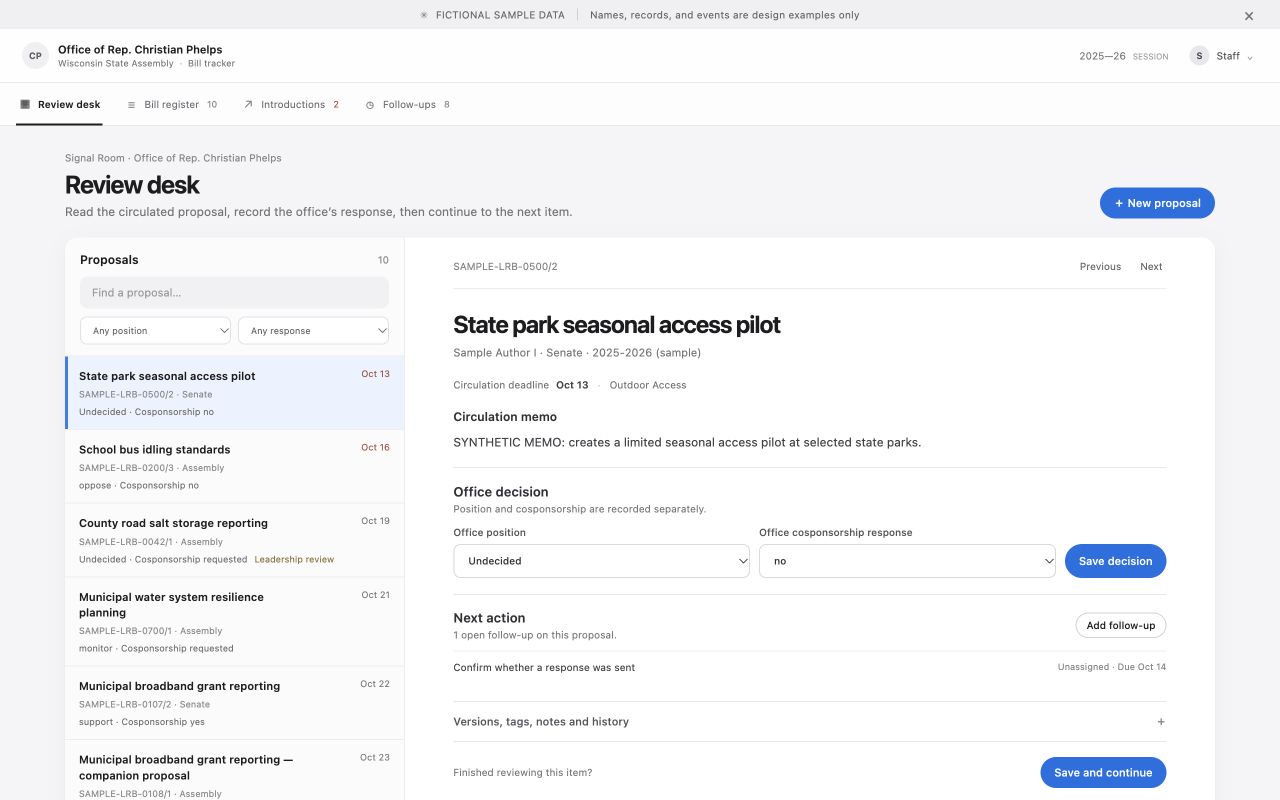
Task: Click the S staff avatar
Action: coord(1199,56)
